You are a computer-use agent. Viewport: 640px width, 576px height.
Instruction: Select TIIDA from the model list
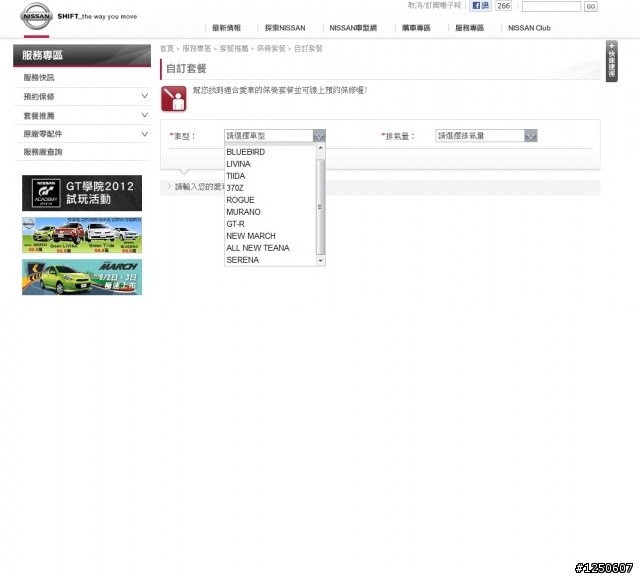tap(270, 176)
